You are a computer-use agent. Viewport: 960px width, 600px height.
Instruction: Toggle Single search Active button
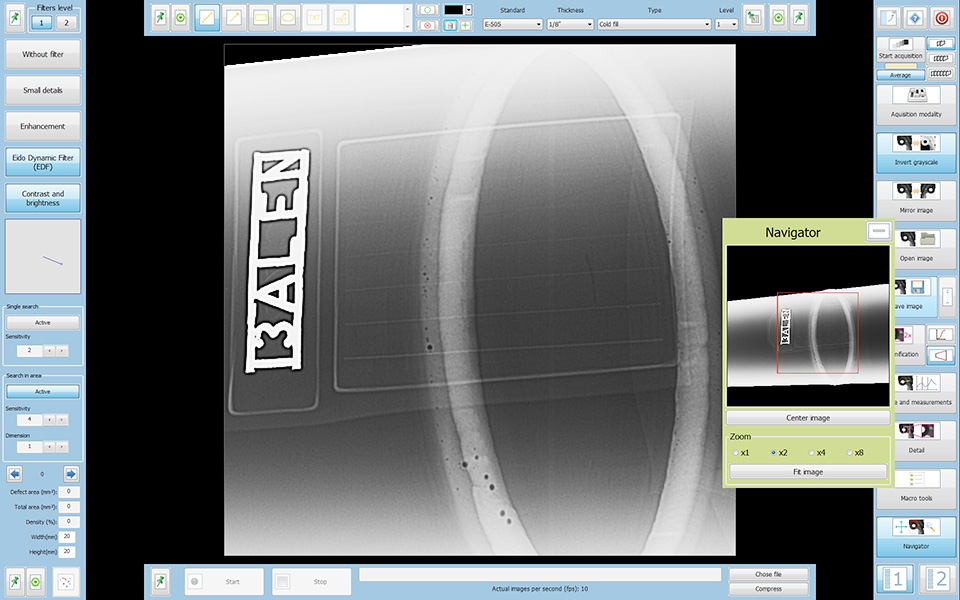(x=43, y=323)
